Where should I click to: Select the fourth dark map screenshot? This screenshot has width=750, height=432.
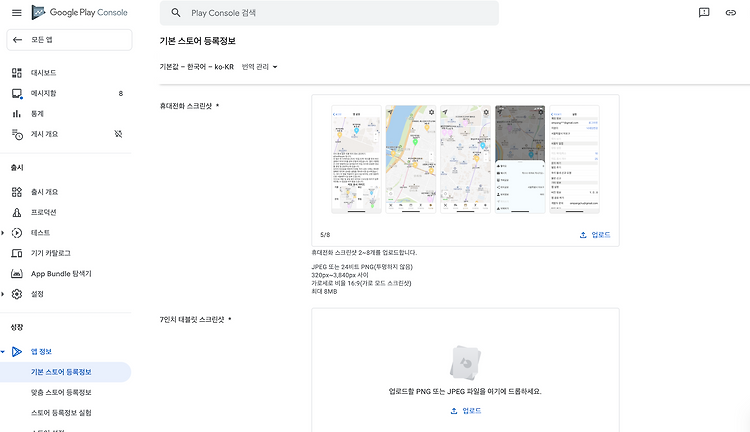pyautogui.click(x=520, y=159)
